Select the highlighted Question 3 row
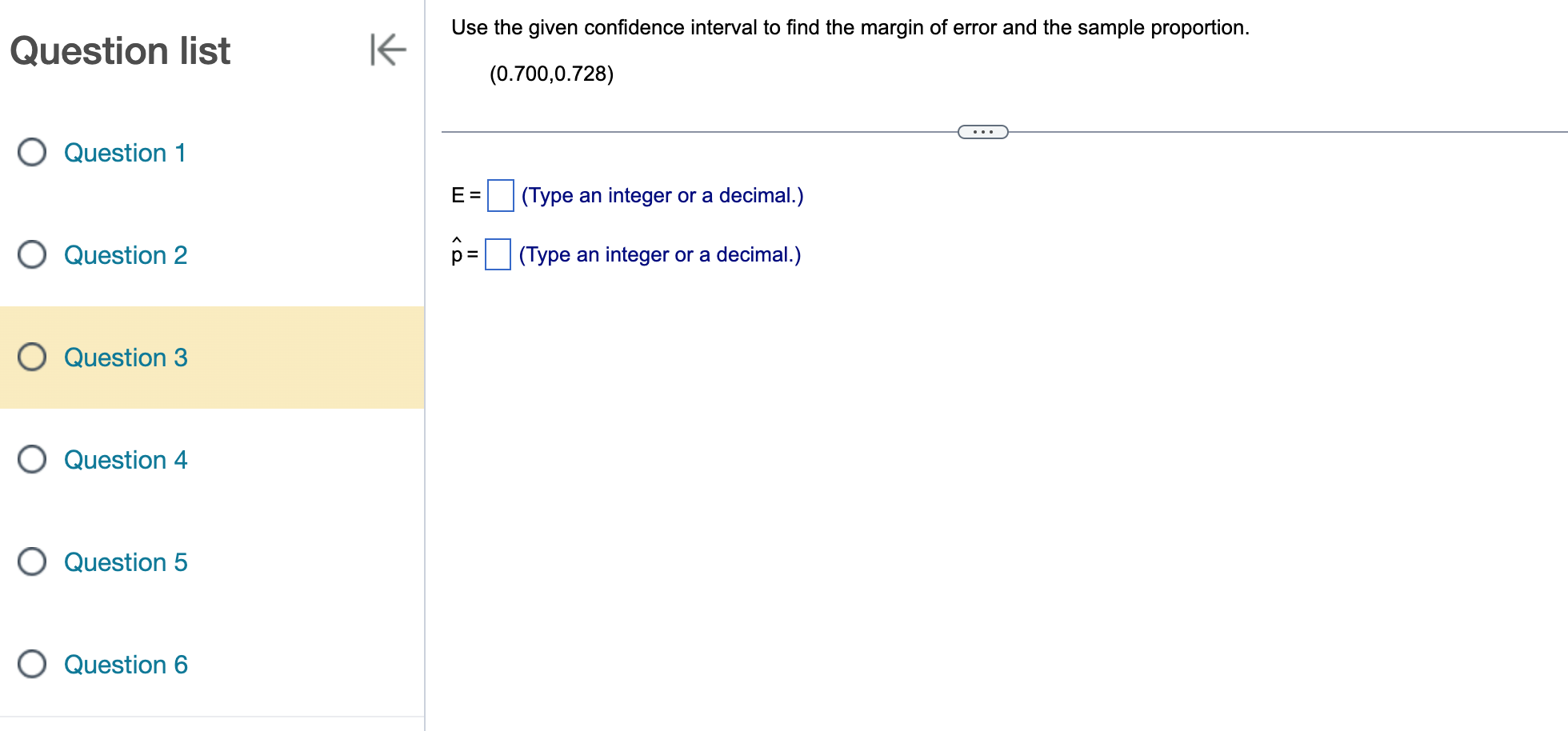This screenshot has width=1568, height=731. pos(212,357)
